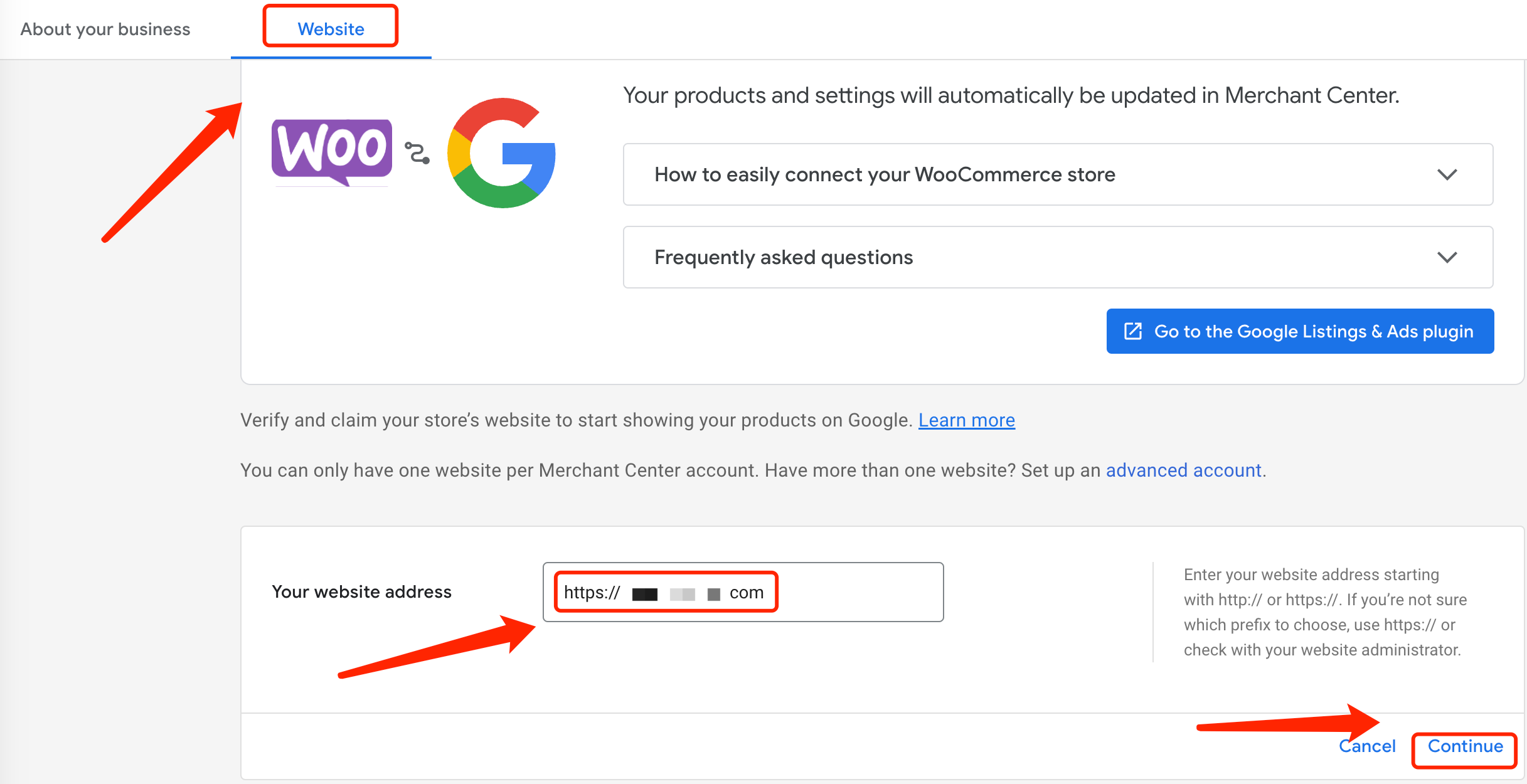Switch to the "About your business" tab

pos(105,28)
